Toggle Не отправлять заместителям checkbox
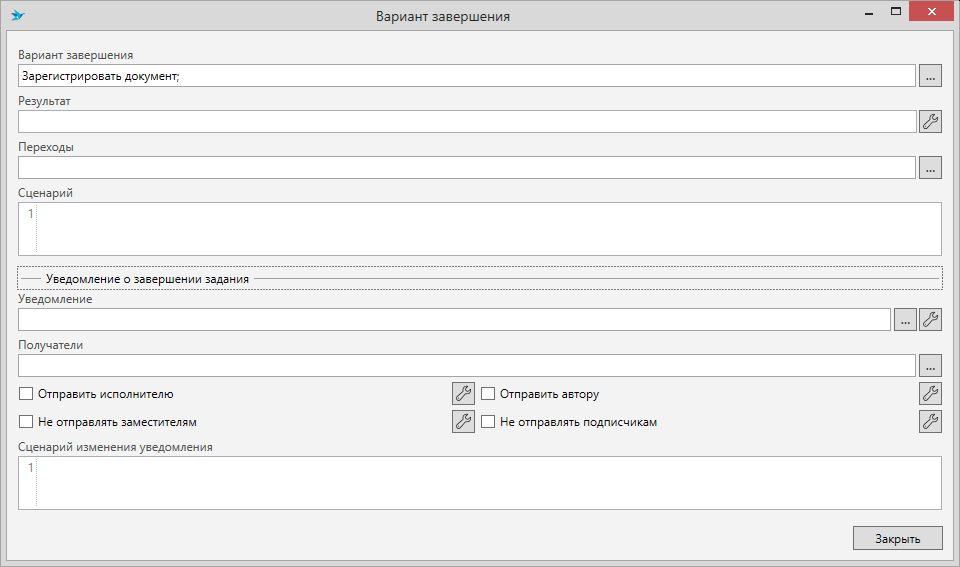 [x=27, y=422]
